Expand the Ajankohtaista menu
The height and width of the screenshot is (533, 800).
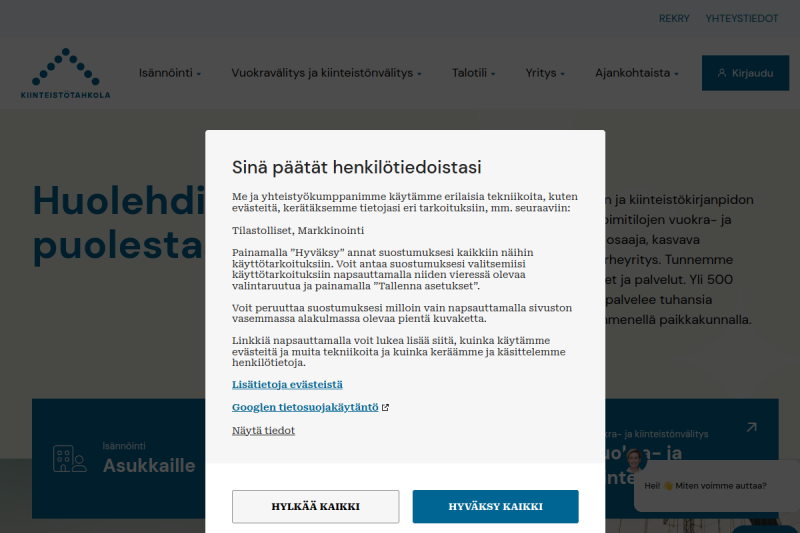(637, 73)
